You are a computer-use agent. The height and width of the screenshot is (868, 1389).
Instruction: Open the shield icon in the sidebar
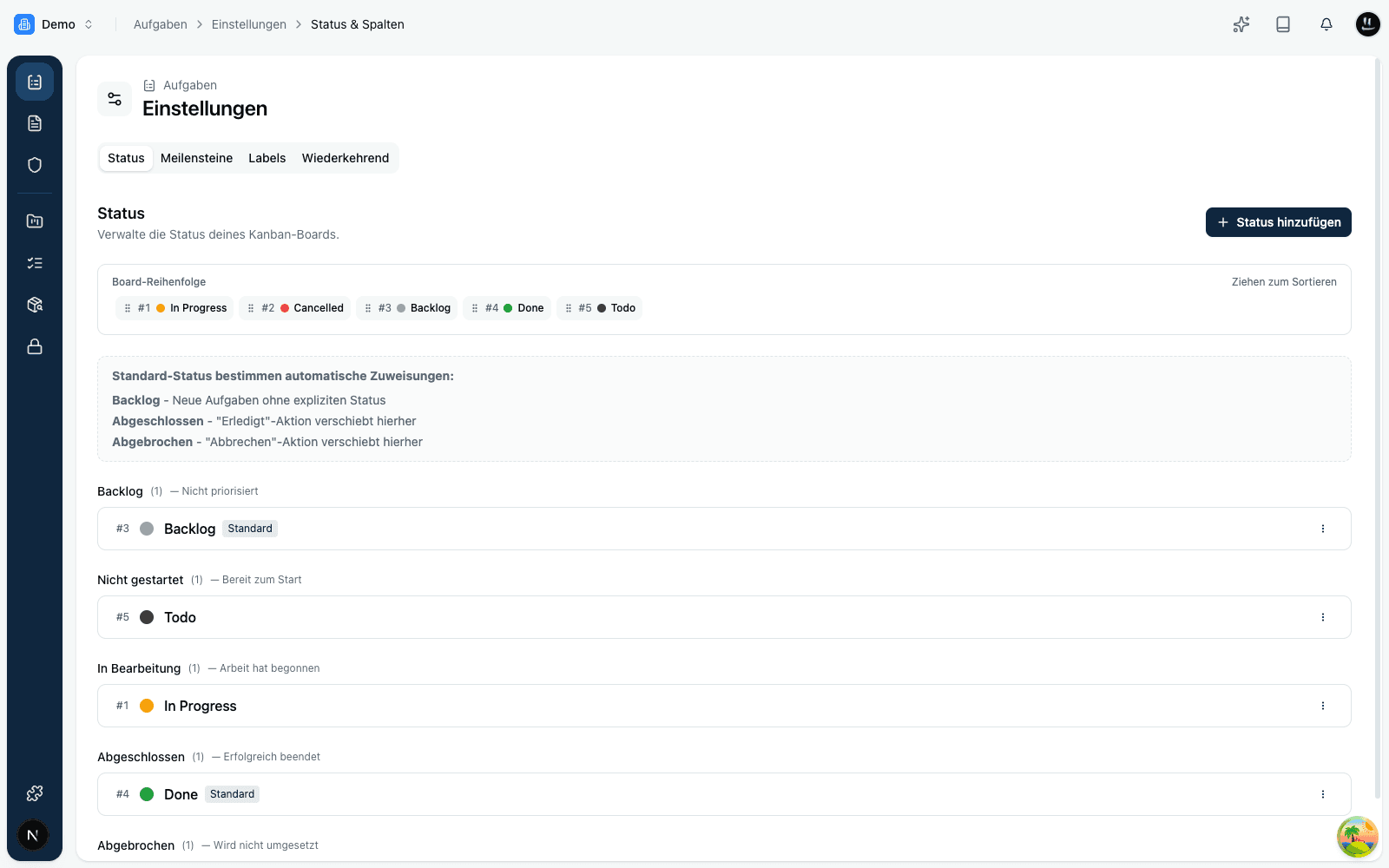click(35, 165)
